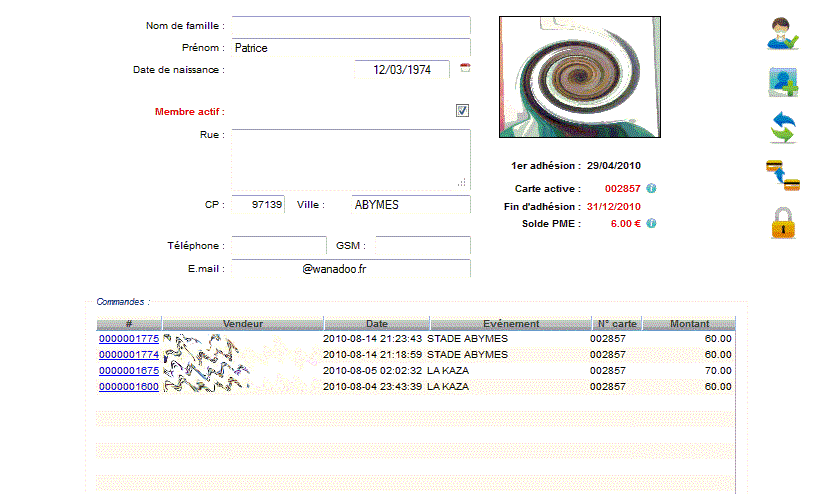
Task: Click the resize grip of the Rue text area
Action: (x=462, y=182)
